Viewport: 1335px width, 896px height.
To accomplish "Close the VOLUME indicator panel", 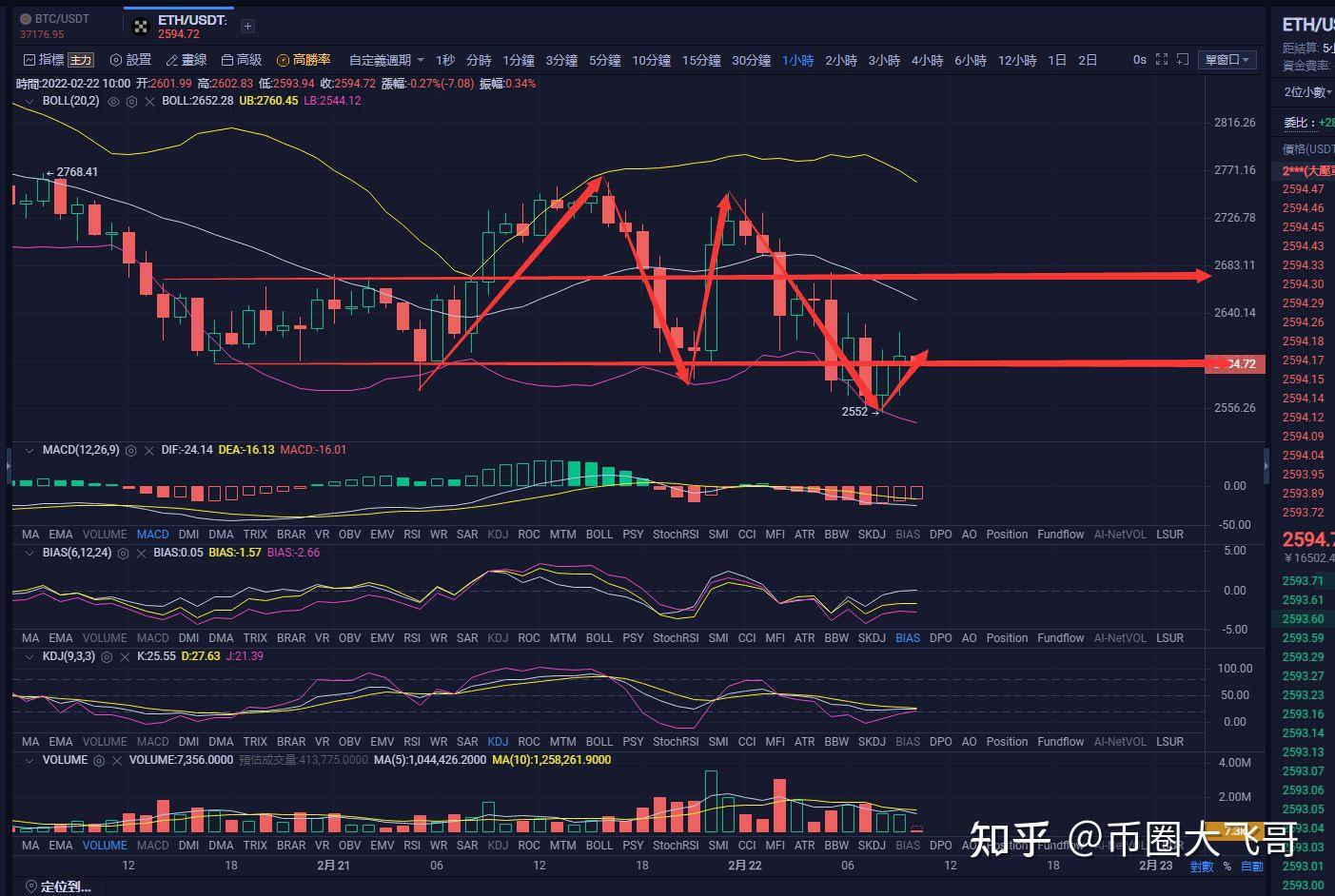I will click(x=116, y=760).
